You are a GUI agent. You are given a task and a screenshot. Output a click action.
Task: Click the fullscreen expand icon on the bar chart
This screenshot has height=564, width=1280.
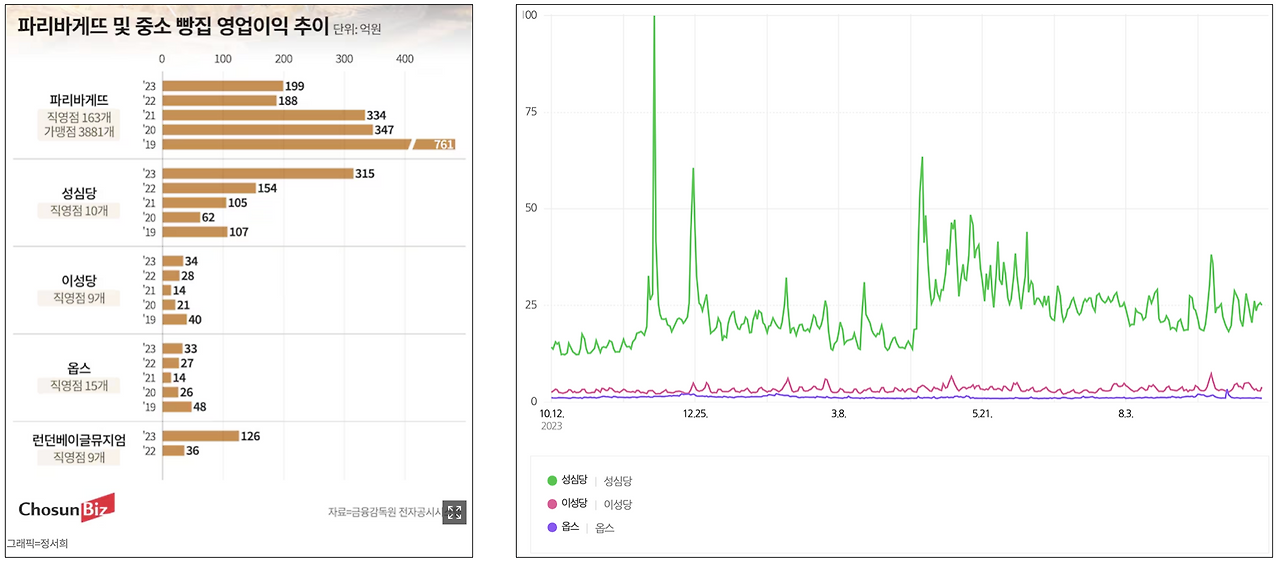tap(454, 513)
